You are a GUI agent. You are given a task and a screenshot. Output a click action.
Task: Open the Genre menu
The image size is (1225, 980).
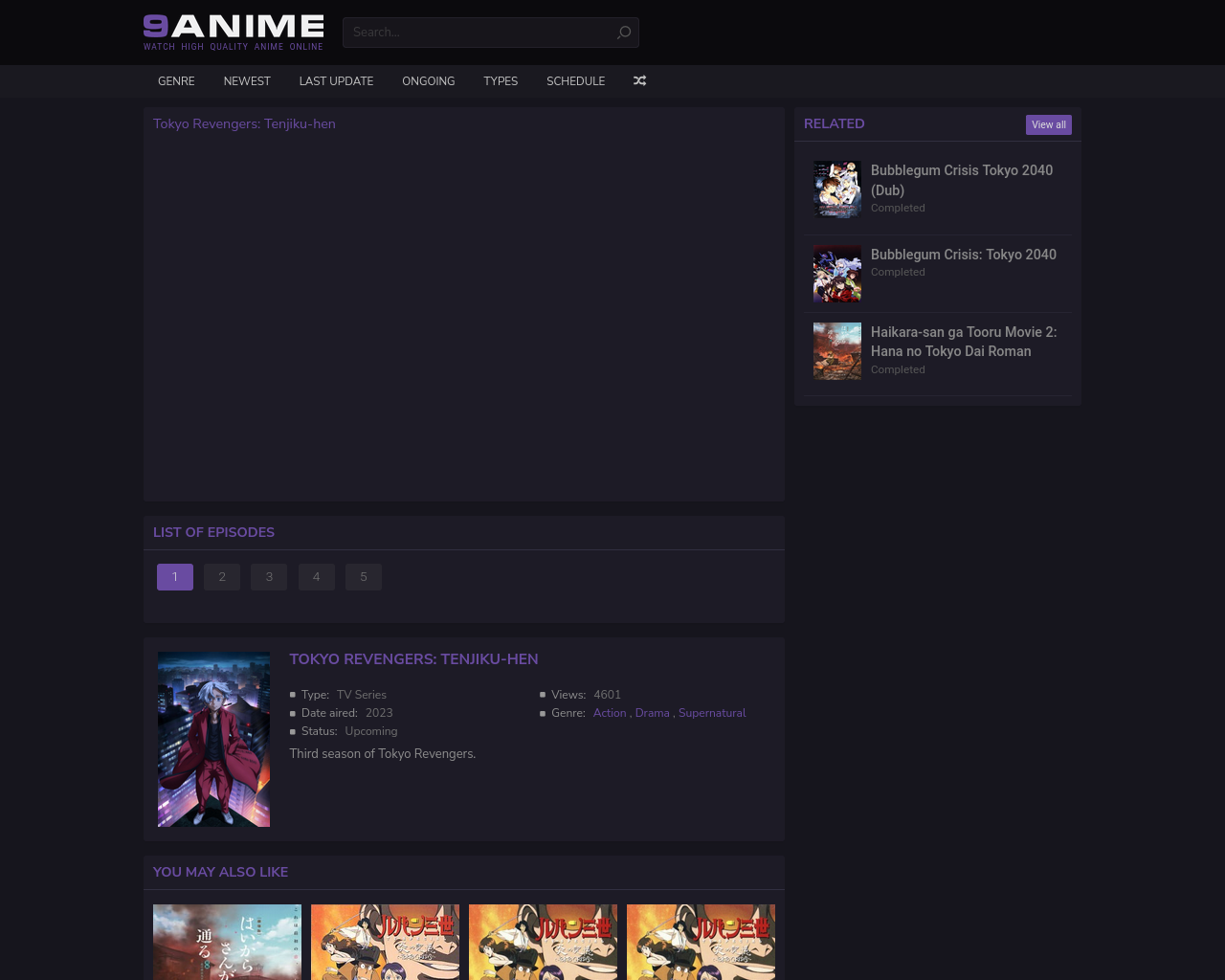(176, 81)
